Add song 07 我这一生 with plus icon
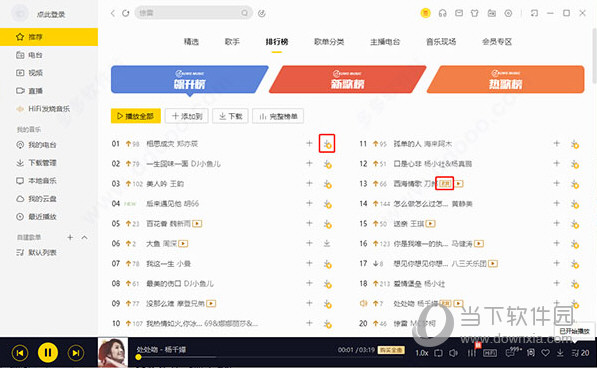This screenshot has height=368, width=597. click(309, 263)
